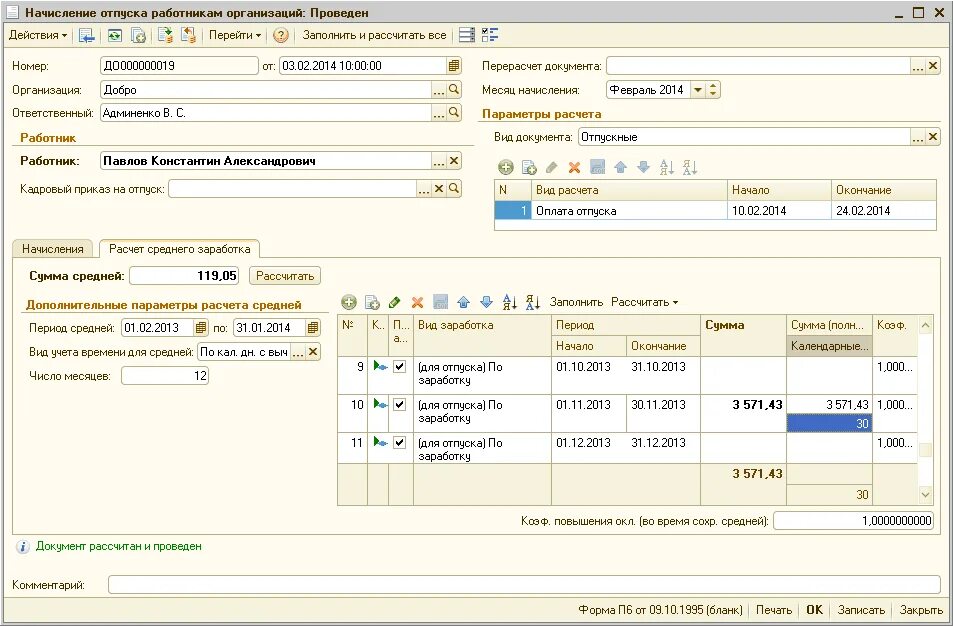953x626 pixels.
Task: Select the Расчет среднего заработка tab
Action: (179, 249)
